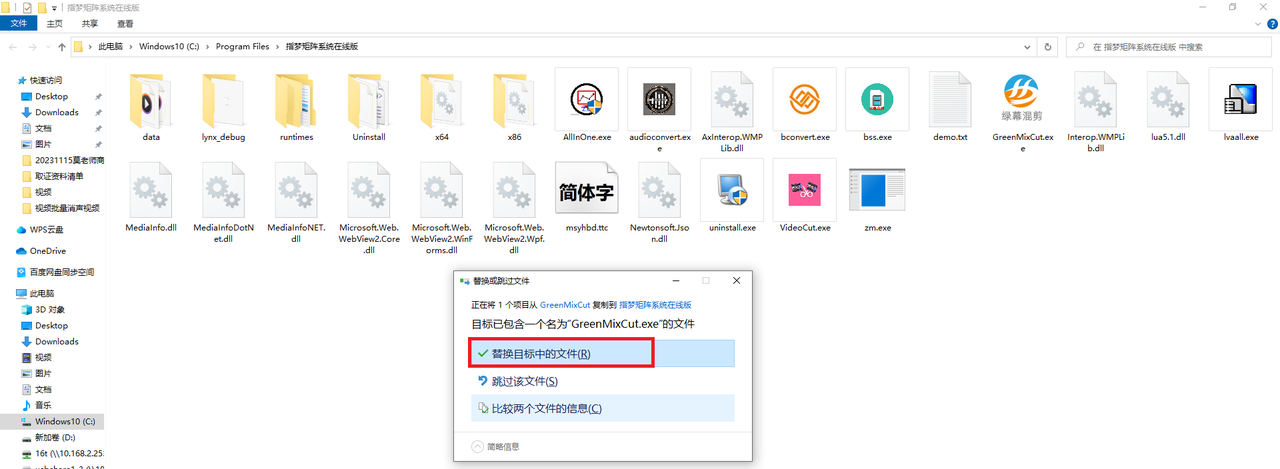1280x469 pixels.
Task: Open the address bar history dropdown
Action: (x=1025, y=46)
